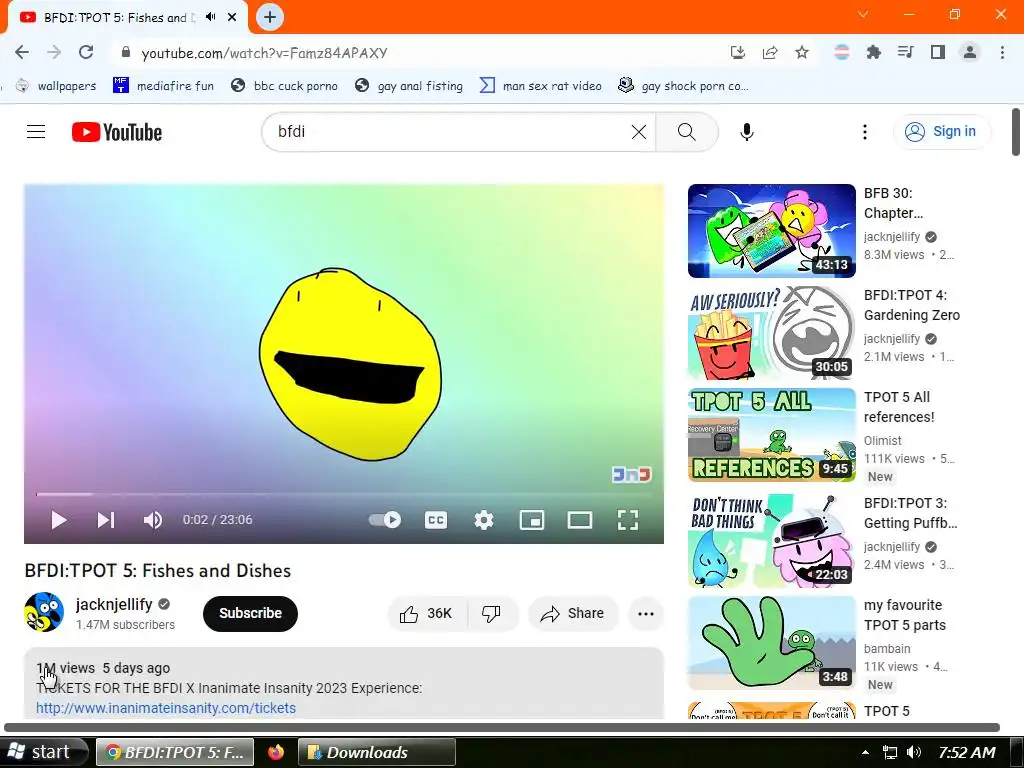Open the YouTube hamburger guide menu
The image size is (1024, 768).
pos(36,132)
